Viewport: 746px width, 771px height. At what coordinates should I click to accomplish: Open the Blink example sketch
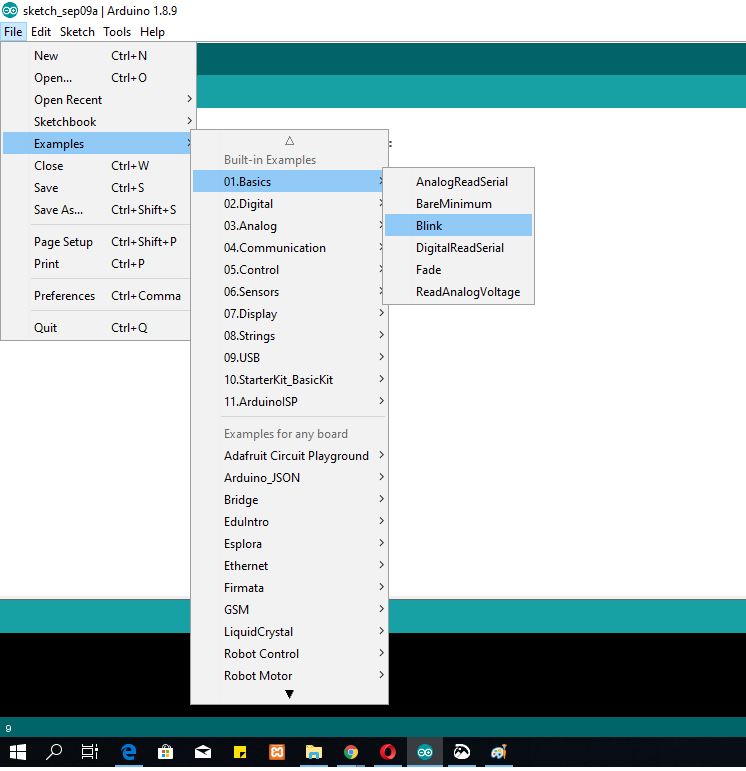tap(458, 225)
